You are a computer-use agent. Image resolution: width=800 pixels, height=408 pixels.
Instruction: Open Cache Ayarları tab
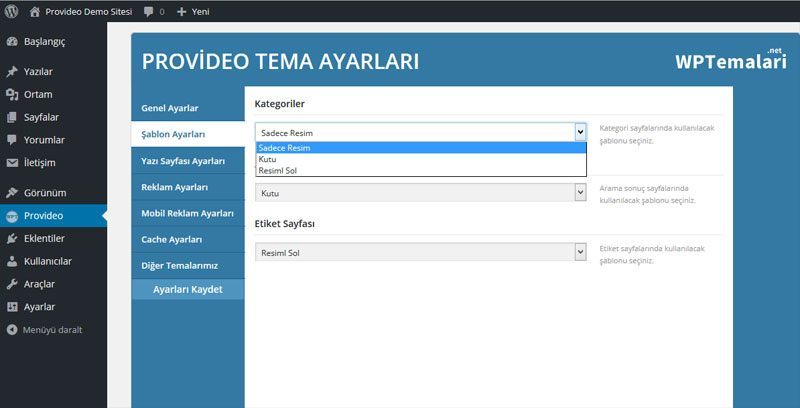point(188,240)
